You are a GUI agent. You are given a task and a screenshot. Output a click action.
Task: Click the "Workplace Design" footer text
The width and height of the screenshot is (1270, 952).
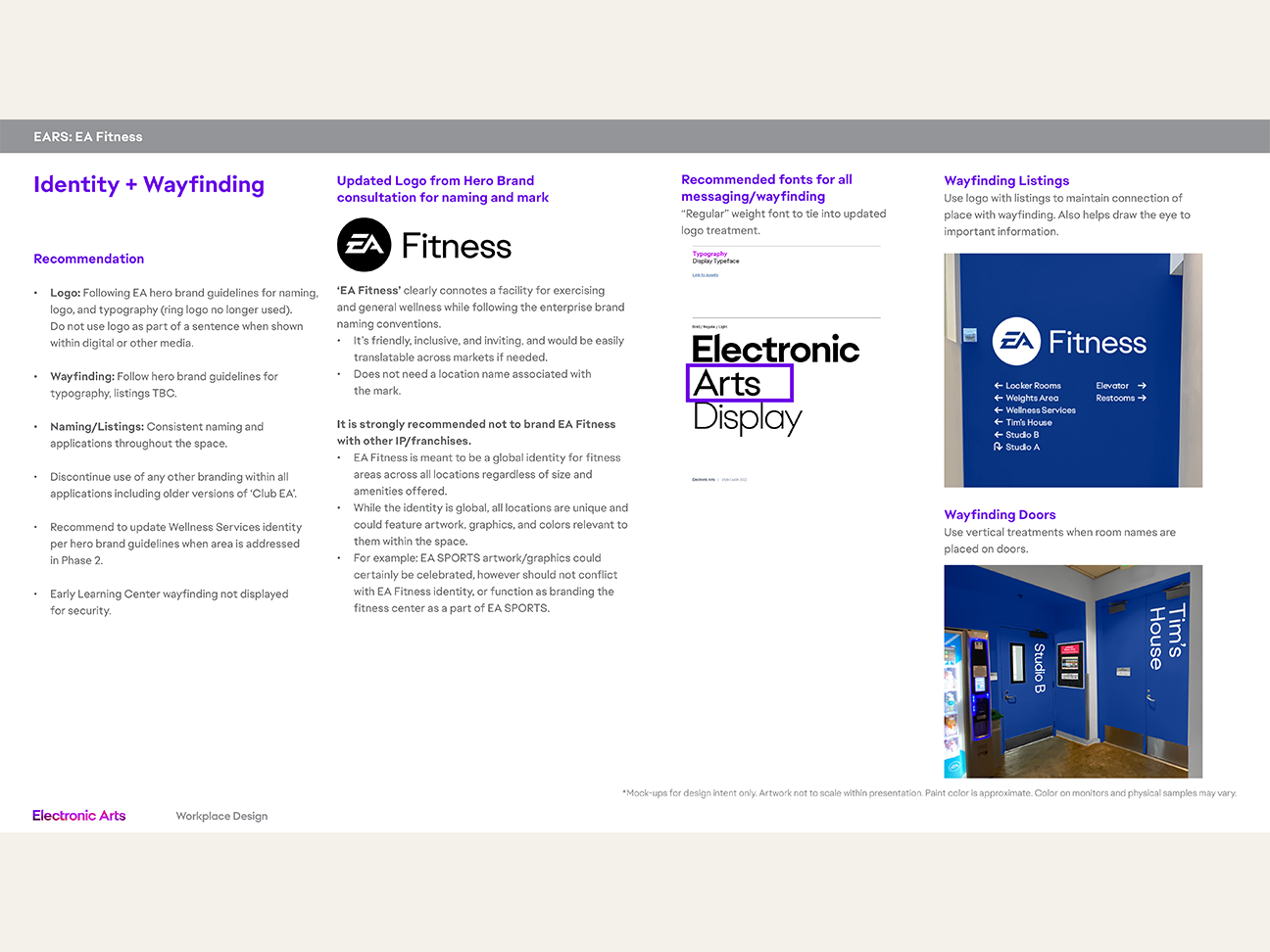(221, 816)
